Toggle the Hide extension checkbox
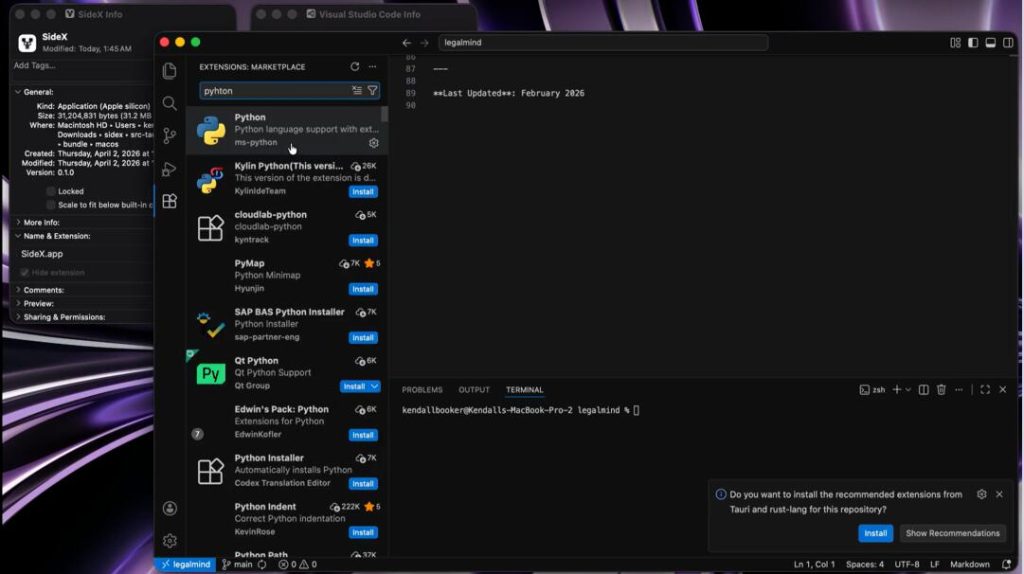 tap(24, 272)
